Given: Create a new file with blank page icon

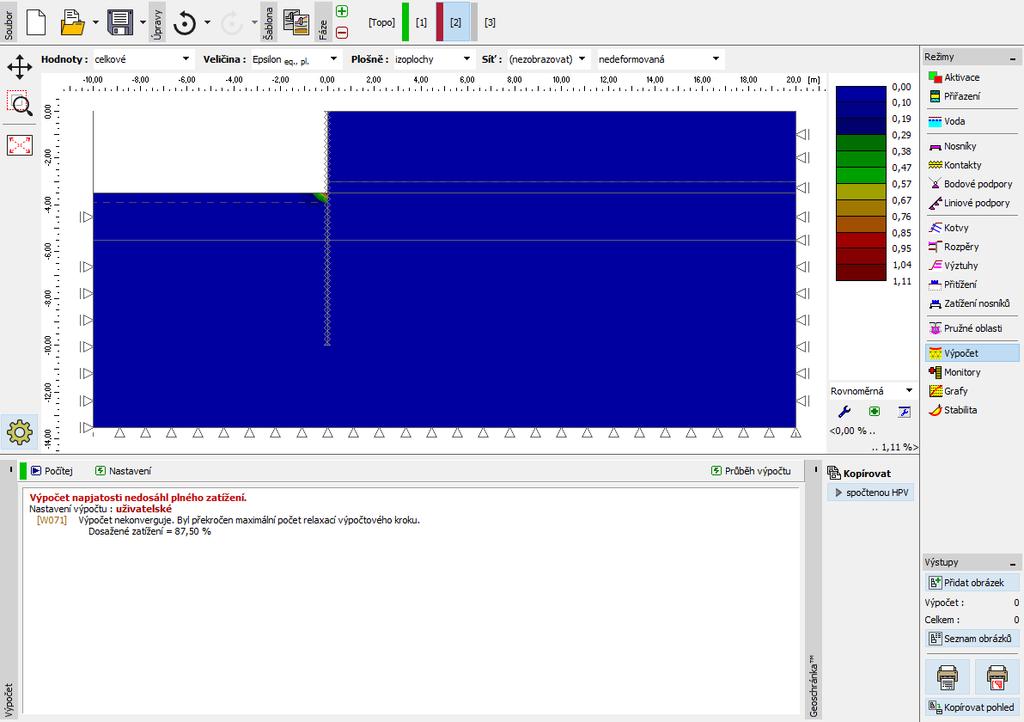Looking at the screenshot, I should (x=36, y=22).
